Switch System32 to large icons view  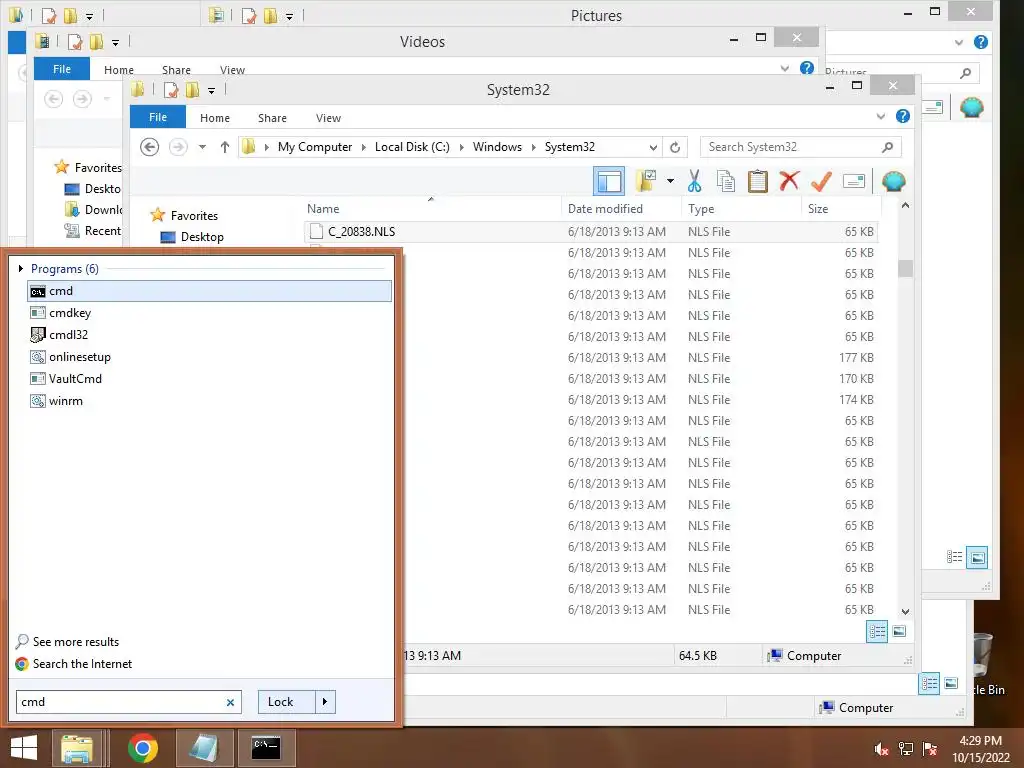click(899, 632)
